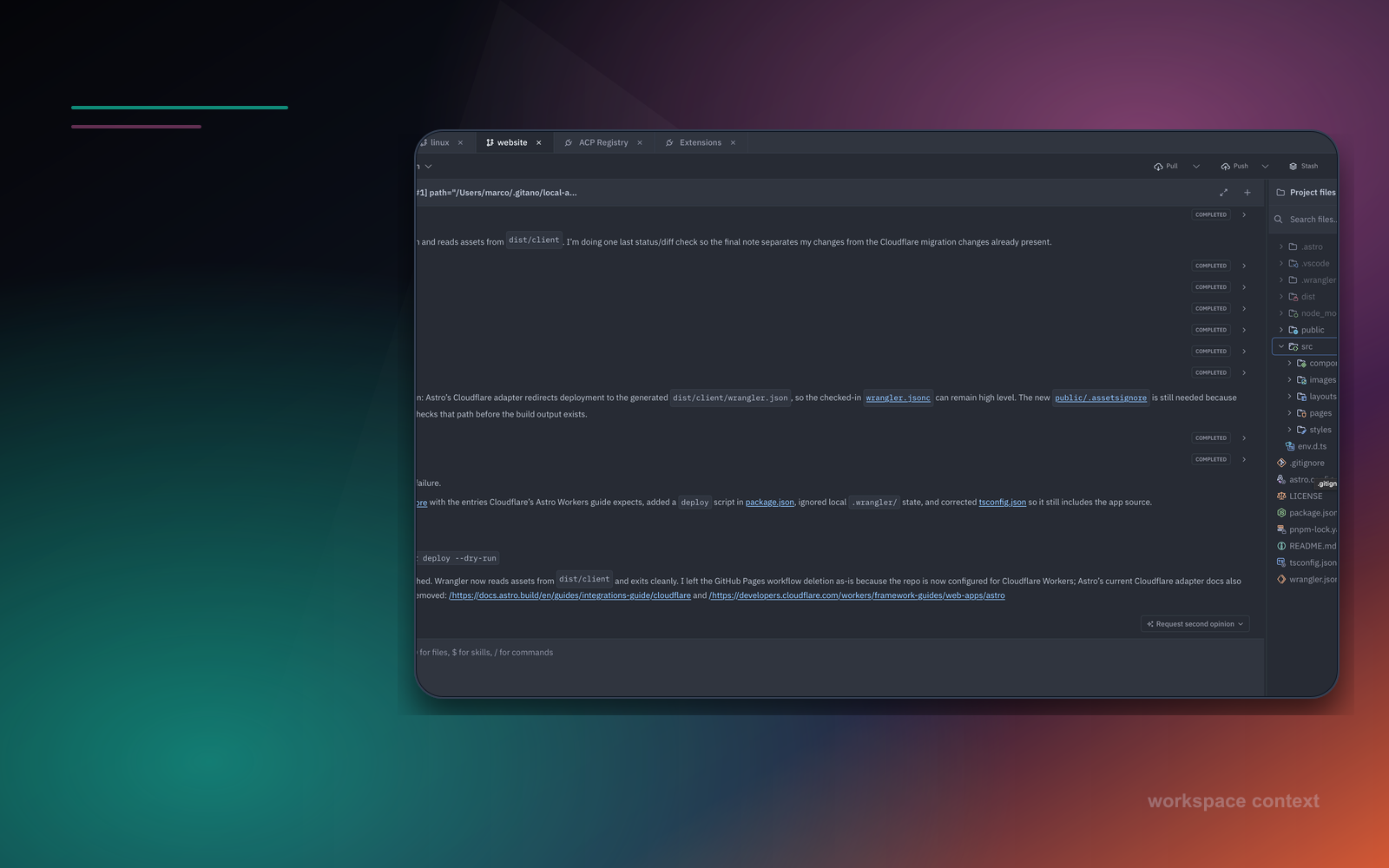Collapse the src folder chevron
This screenshot has height=868, width=1389.
(1281, 346)
